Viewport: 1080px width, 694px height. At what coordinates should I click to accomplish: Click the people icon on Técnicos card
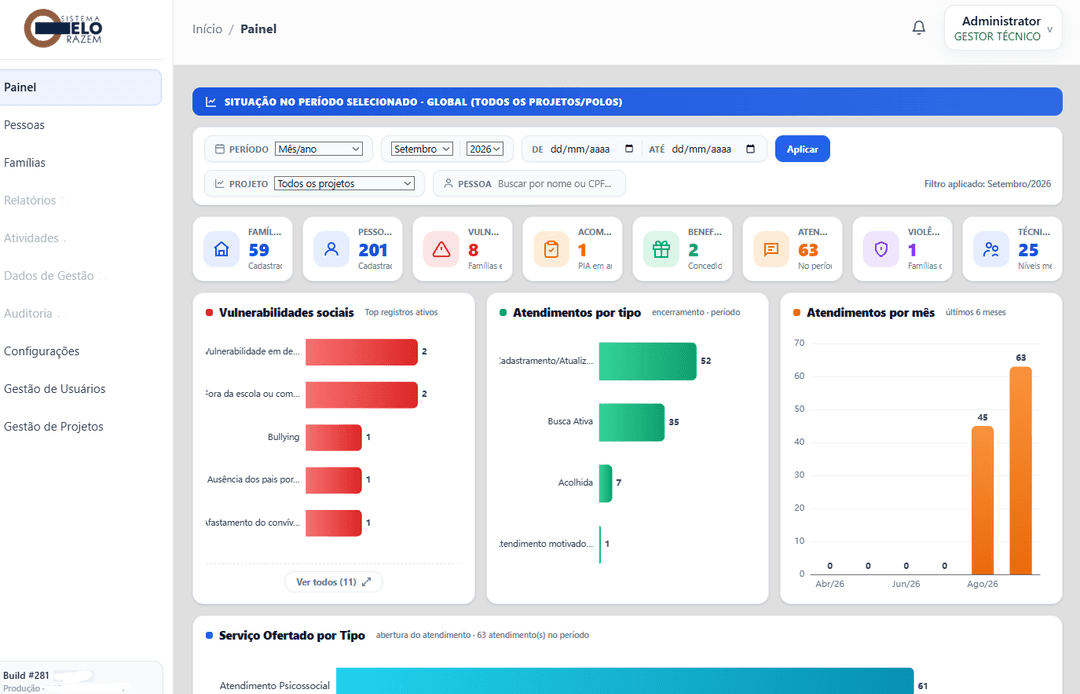[x=991, y=249]
